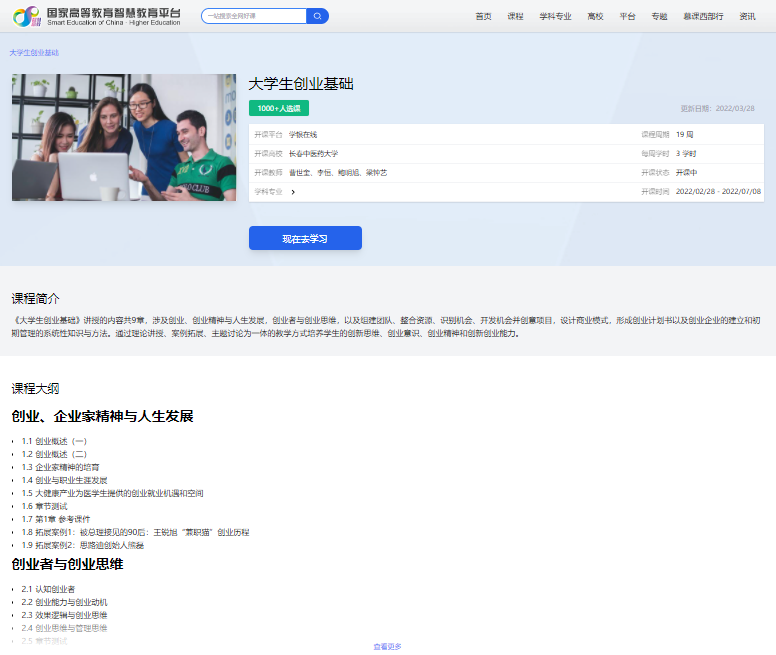Click the 大学生创业基础 breadcrumb link
This screenshot has height=655, width=776.
pos(34,52)
